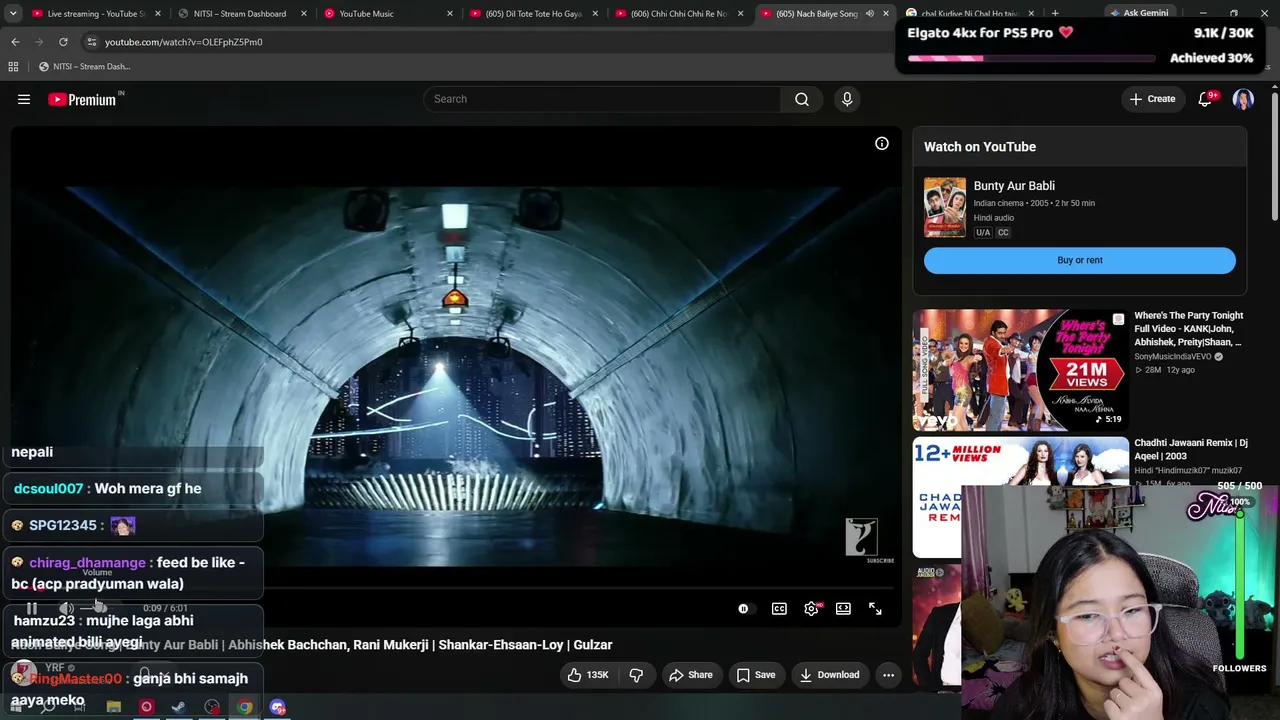1280x720 pixels.
Task: Dislike the video
Action: (x=636, y=675)
